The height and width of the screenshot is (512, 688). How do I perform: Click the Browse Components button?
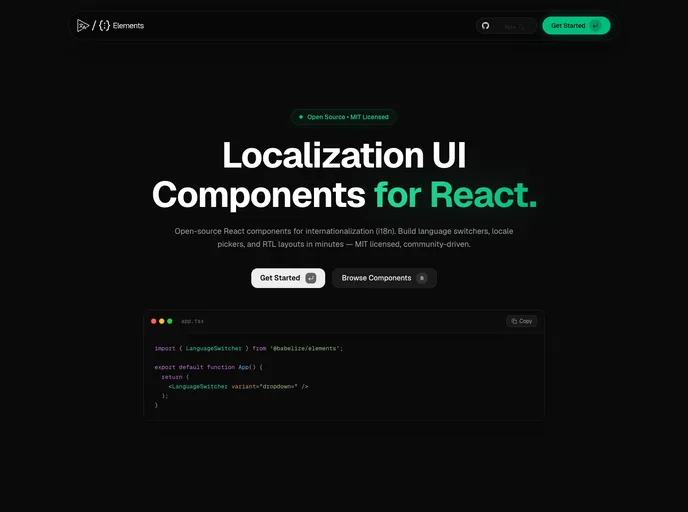click(x=384, y=278)
